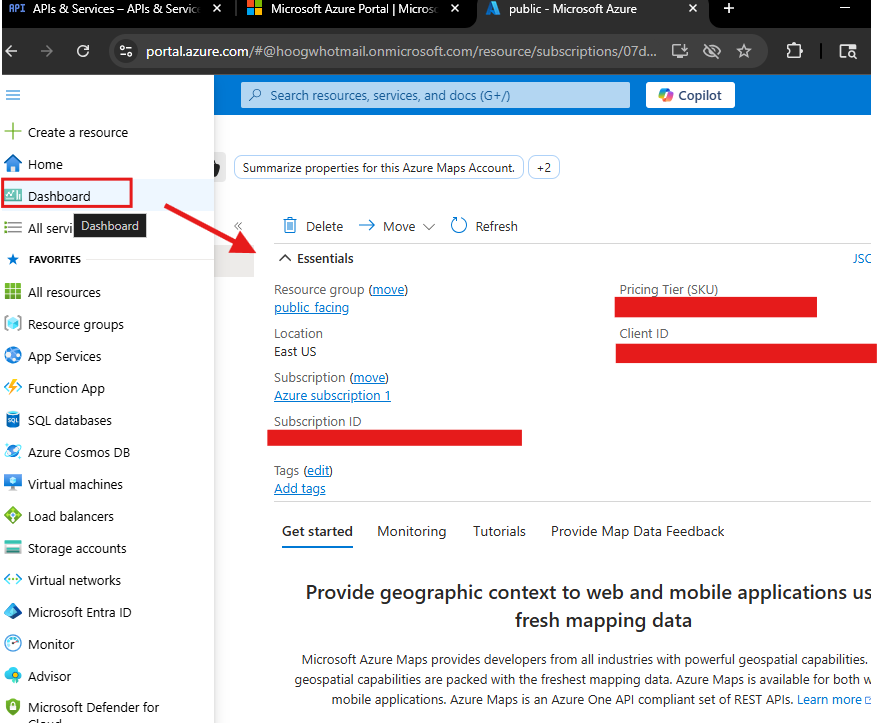Click the FAVORITES star icon
The image size is (877, 723).
pos(13,259)
